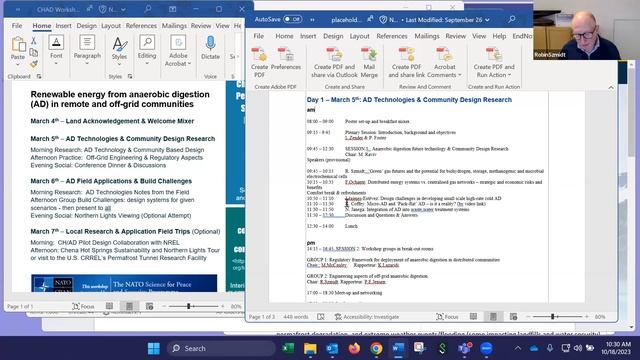Expand the Font group dropdown
The image size is (640, 360).
(x=56, y=63)
